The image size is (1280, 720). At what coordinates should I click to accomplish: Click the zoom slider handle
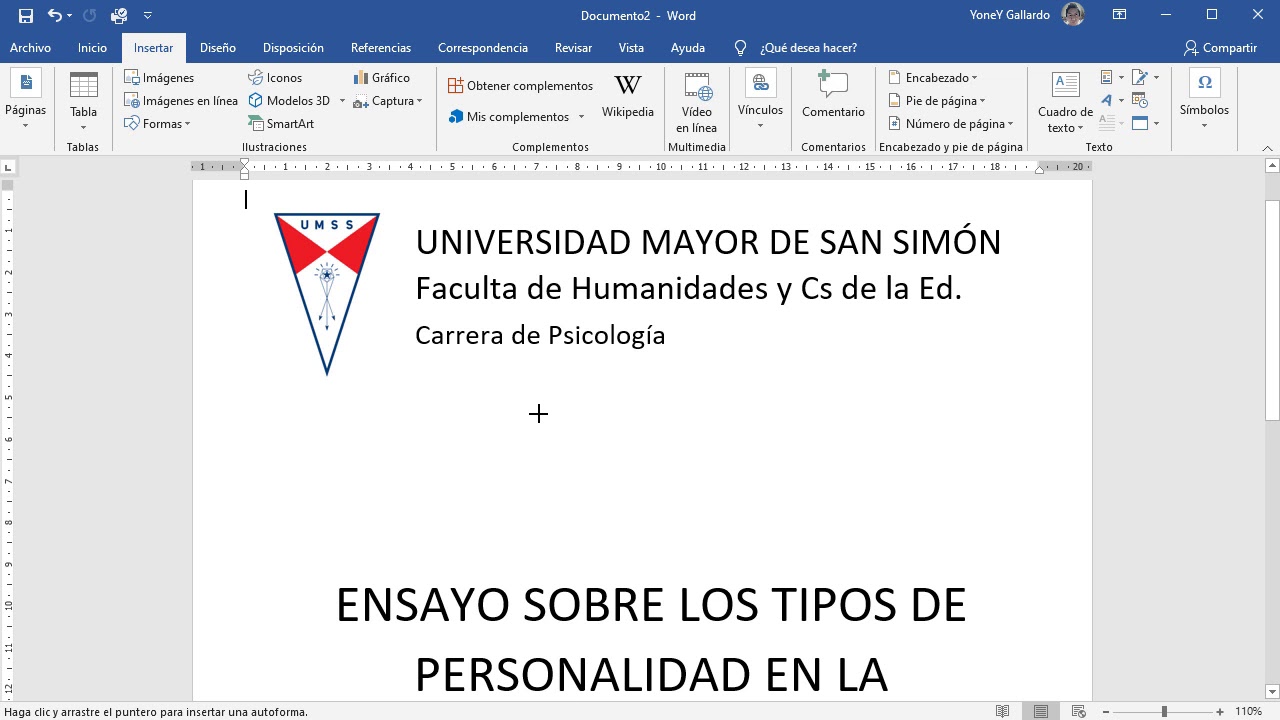tap(1164, 711)
